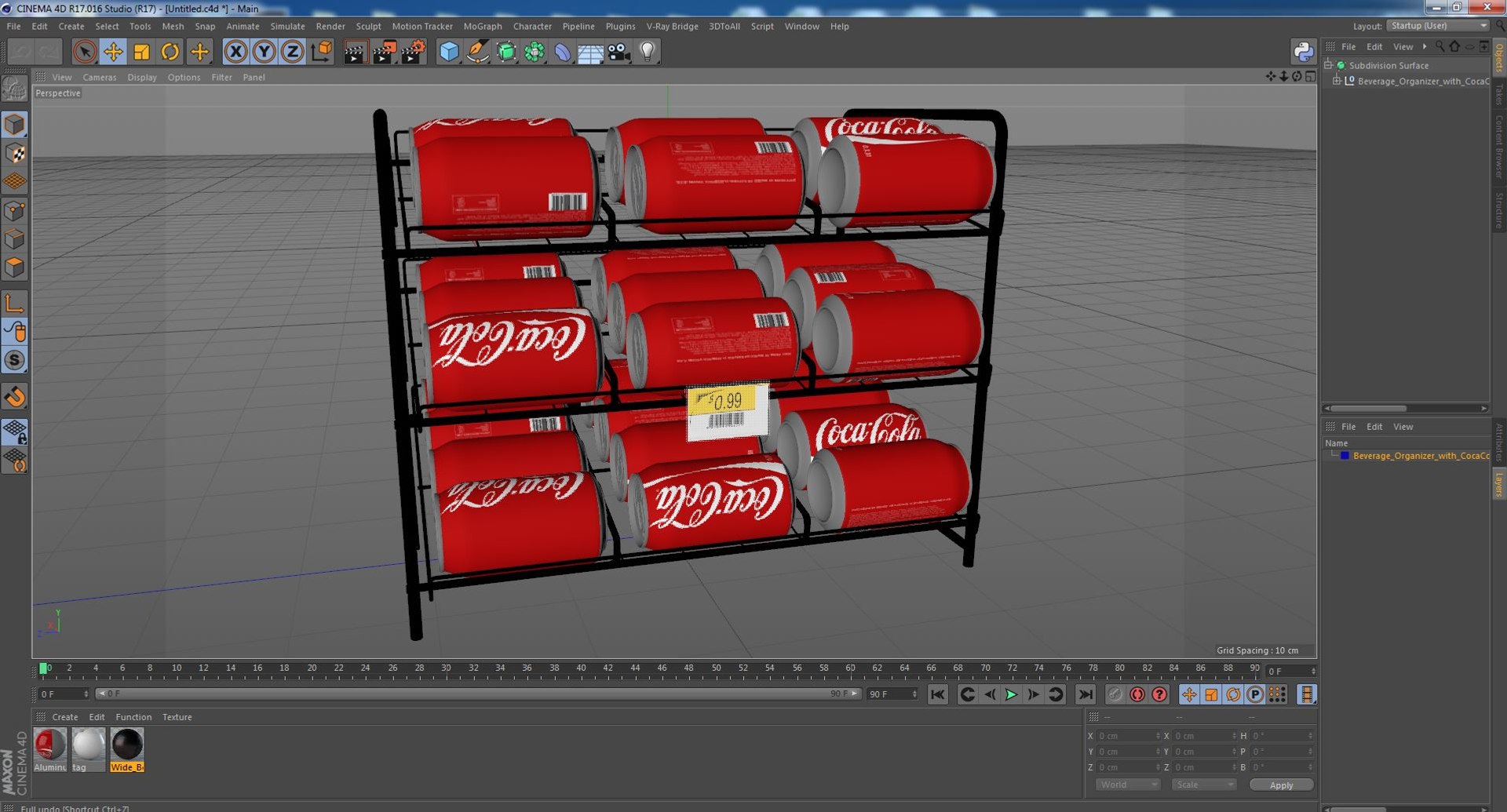Go to end of animation

click(x=1085, y=694)
